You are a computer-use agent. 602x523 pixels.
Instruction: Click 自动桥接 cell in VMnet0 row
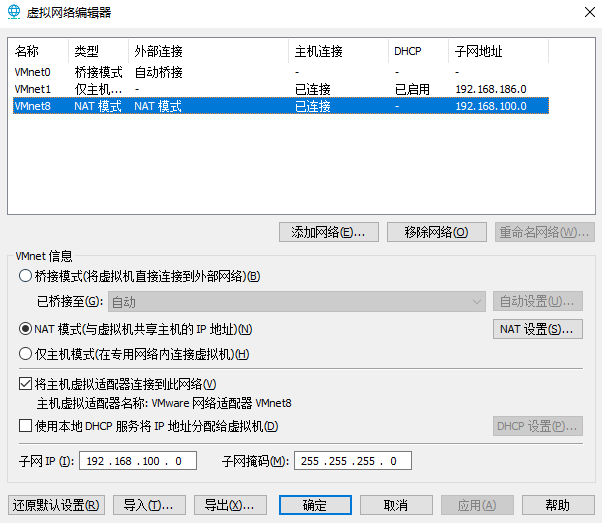pyautogui.click(x=159, y=72)
